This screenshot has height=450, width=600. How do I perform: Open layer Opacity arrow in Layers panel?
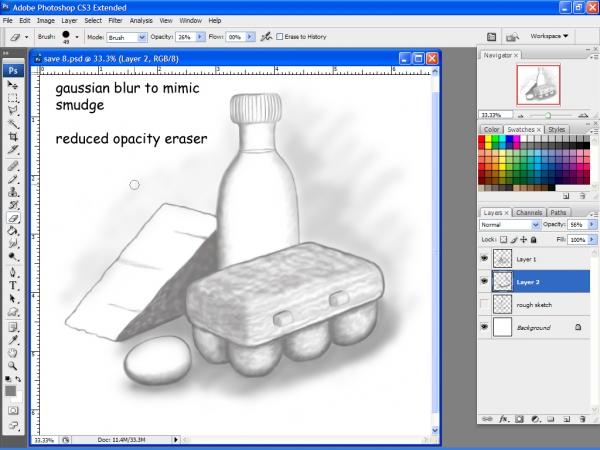click(592, 225)
